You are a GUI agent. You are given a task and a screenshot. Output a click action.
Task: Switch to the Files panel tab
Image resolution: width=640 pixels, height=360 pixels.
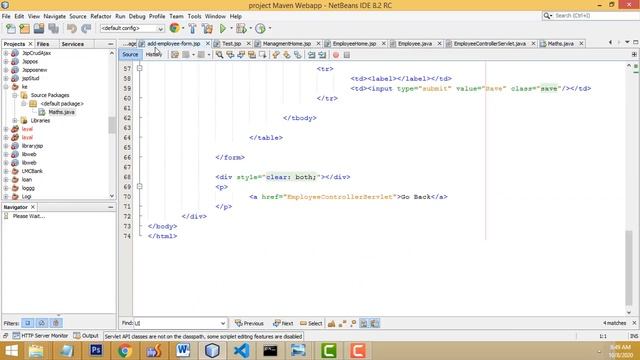point(43,44)
